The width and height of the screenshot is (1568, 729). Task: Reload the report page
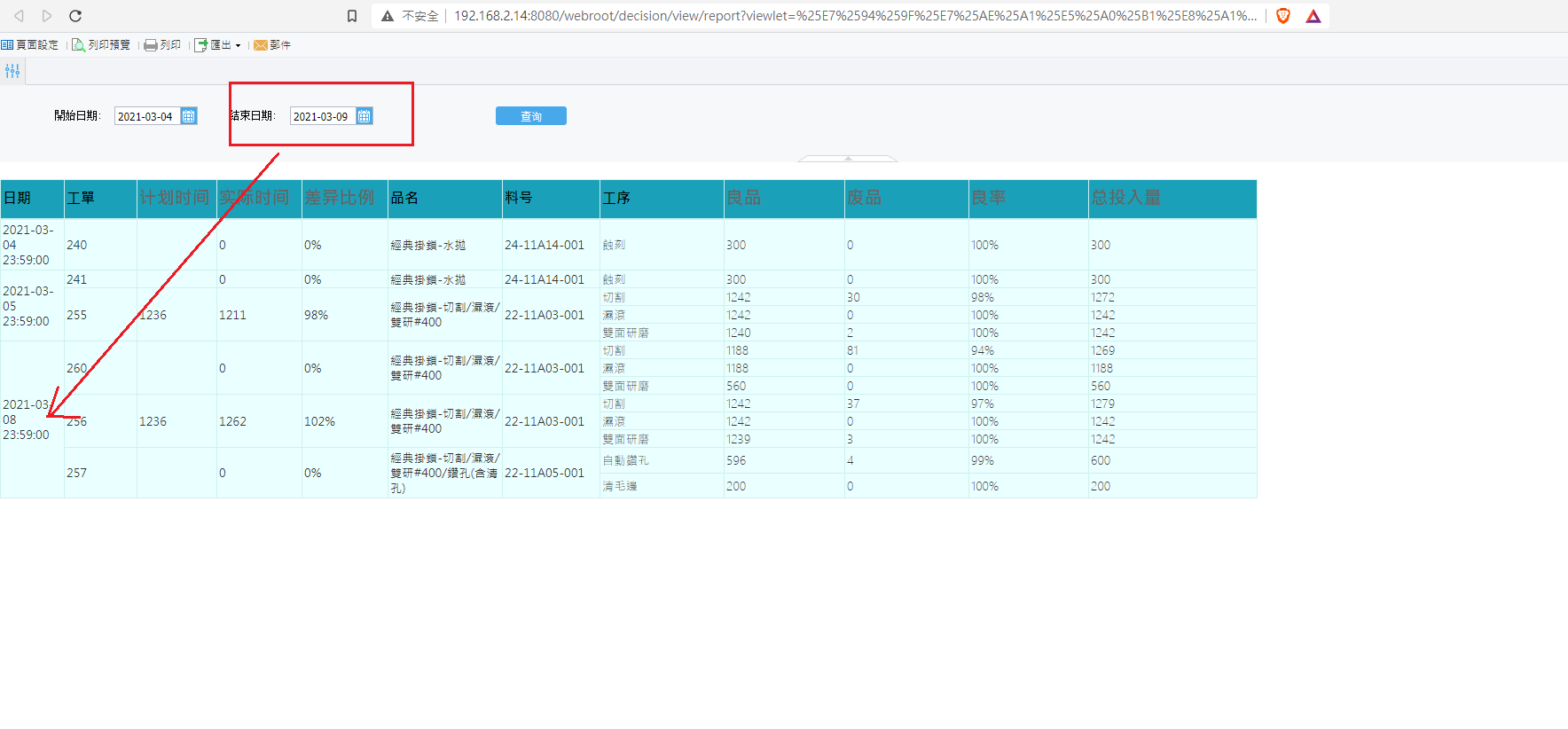pos(75,16)
